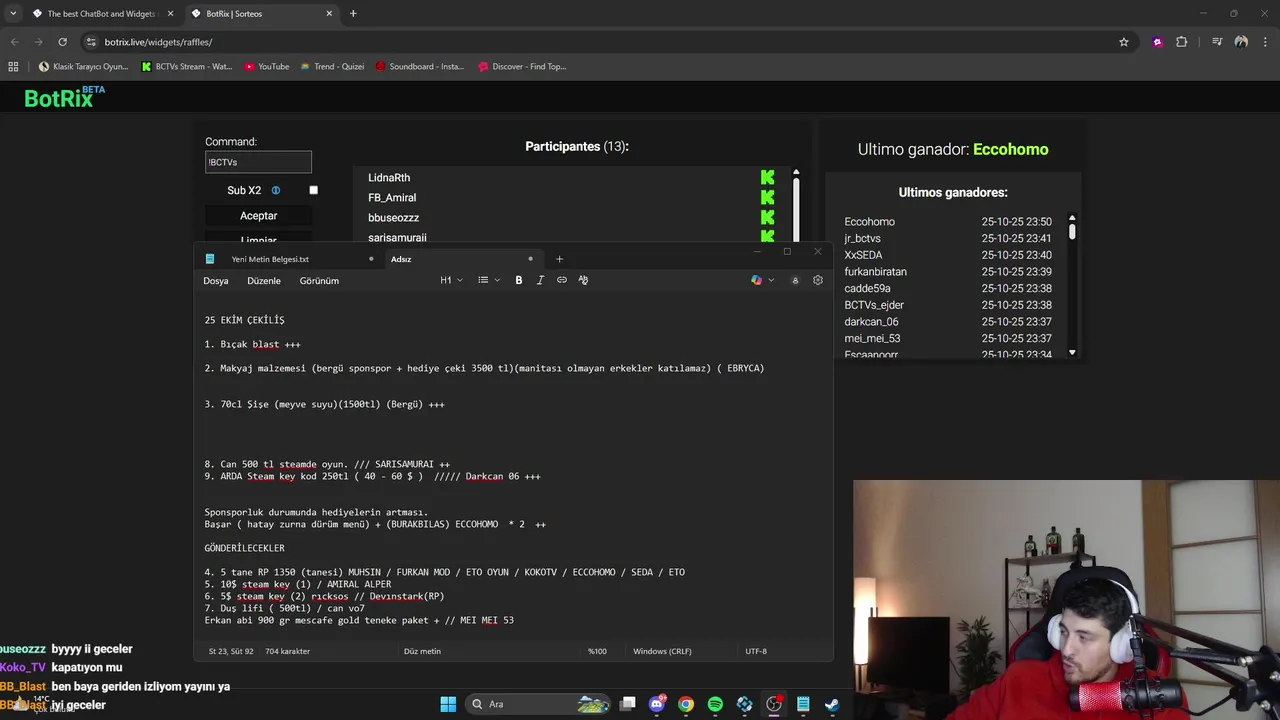Bookmark this page with the star icon
1280x720 pixels.
pyautogui.click(x=1124, y=42)
